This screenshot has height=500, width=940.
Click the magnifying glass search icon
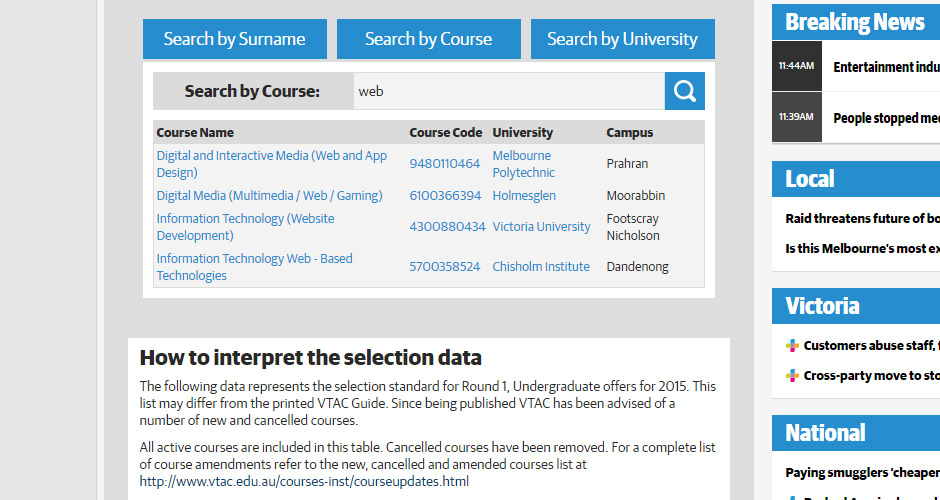pos(684,91)
